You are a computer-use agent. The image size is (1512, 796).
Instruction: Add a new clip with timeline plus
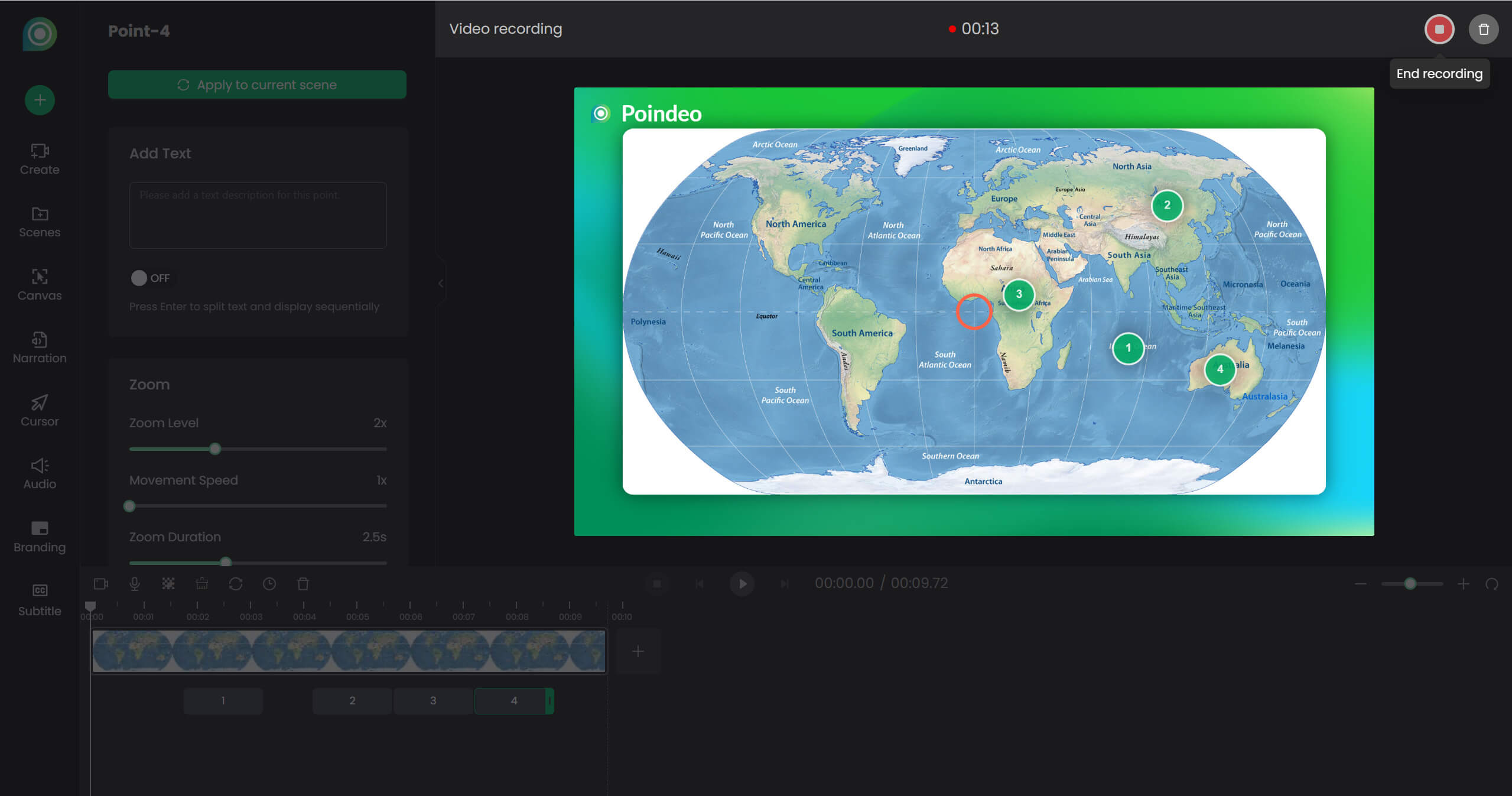pyautogui.click(x=638, y=651)
